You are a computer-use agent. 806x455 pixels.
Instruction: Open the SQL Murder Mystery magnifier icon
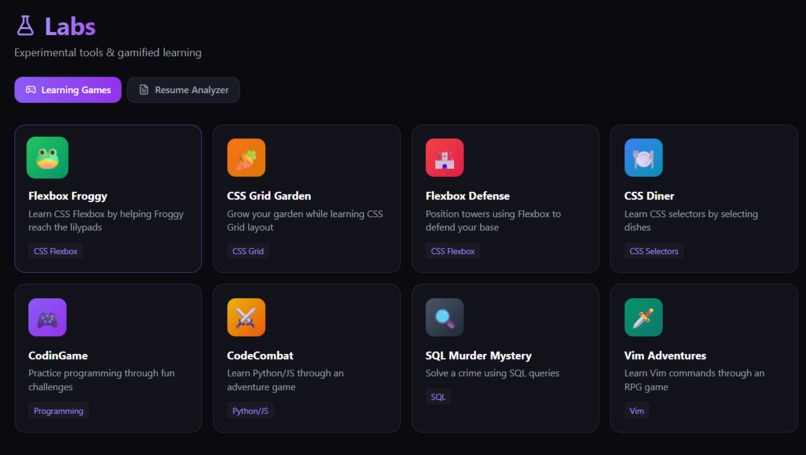coord(445,317)
